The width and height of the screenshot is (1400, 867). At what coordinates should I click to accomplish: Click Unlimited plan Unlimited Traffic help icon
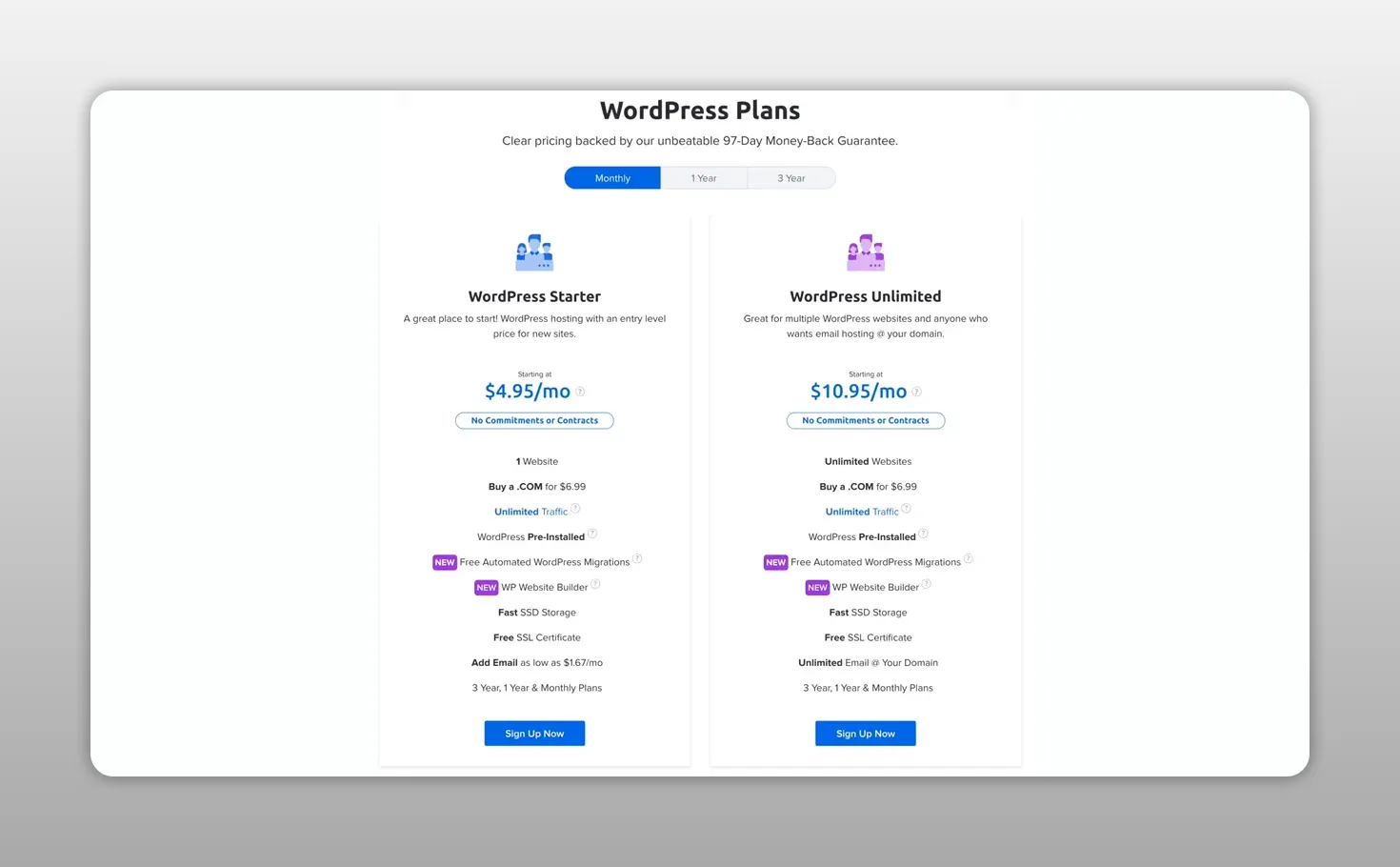tap(906, 509)
